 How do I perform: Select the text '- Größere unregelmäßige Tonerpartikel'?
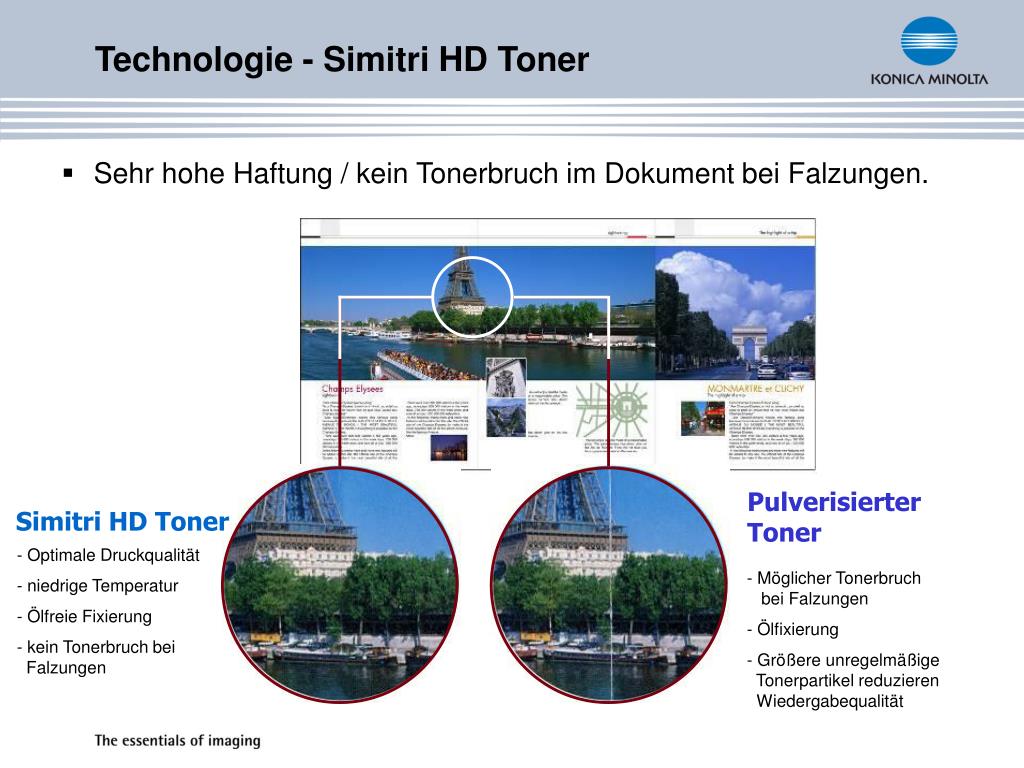(843, 670)
